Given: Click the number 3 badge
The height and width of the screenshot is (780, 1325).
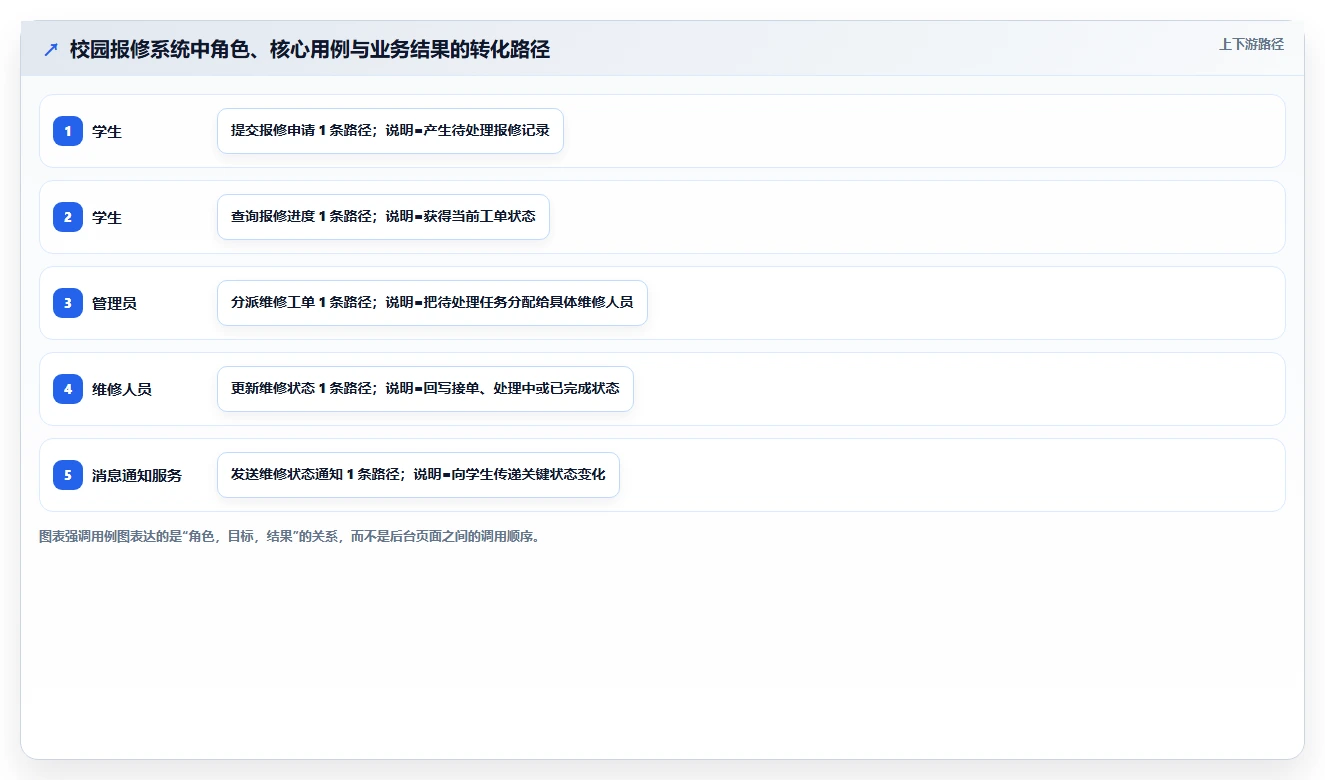Looking at the screenshot, I should 68,303.
